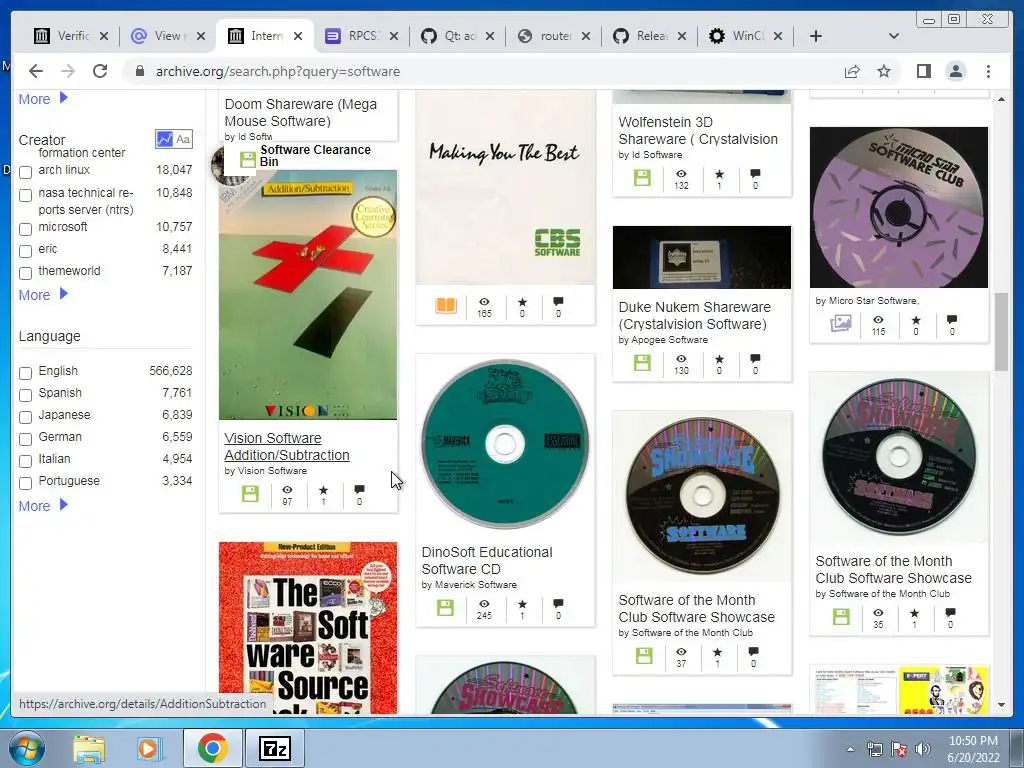
Task: Go back to the previous page
Action: point(36,71)
